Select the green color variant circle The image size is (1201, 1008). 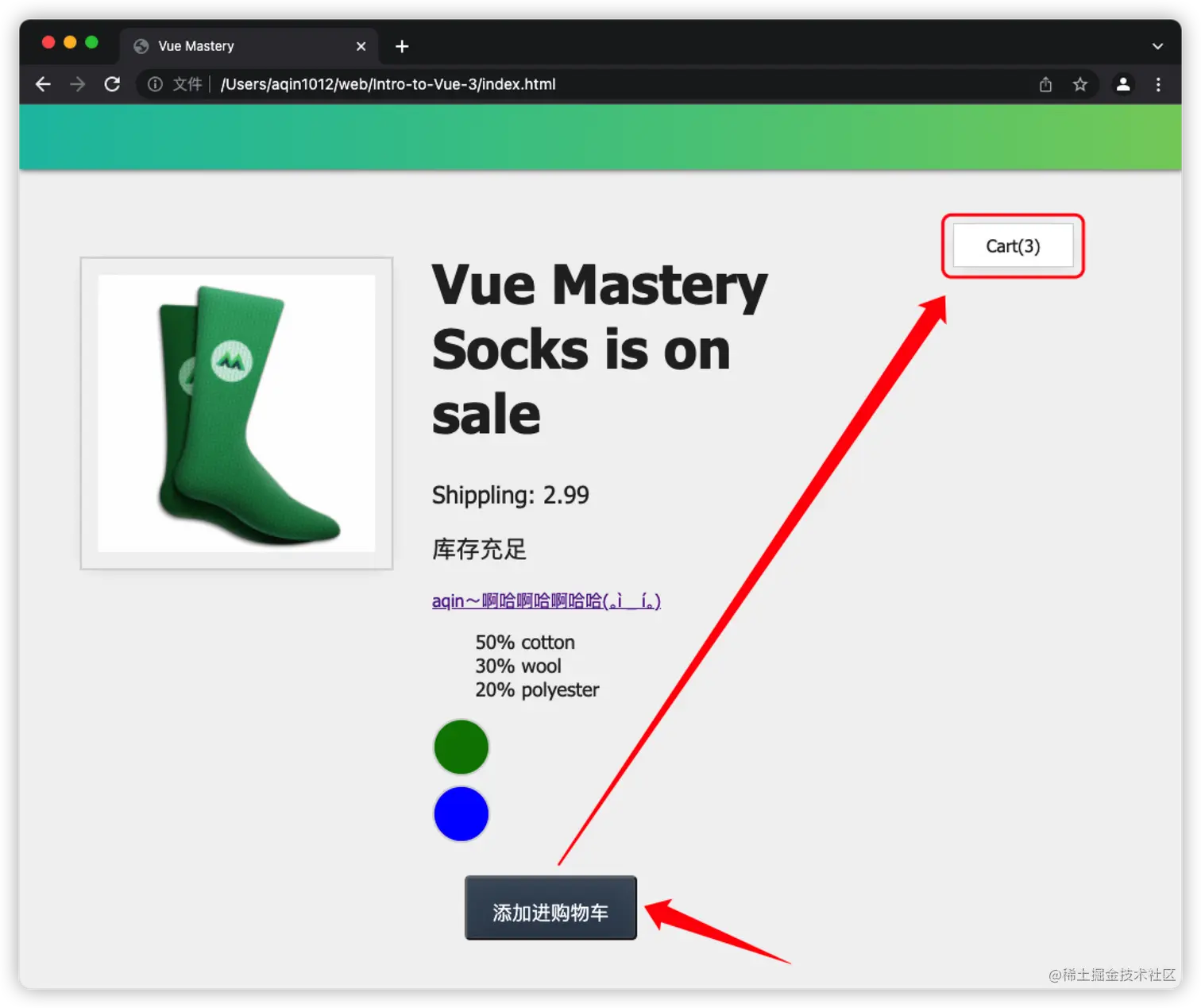tap(461, 747)
